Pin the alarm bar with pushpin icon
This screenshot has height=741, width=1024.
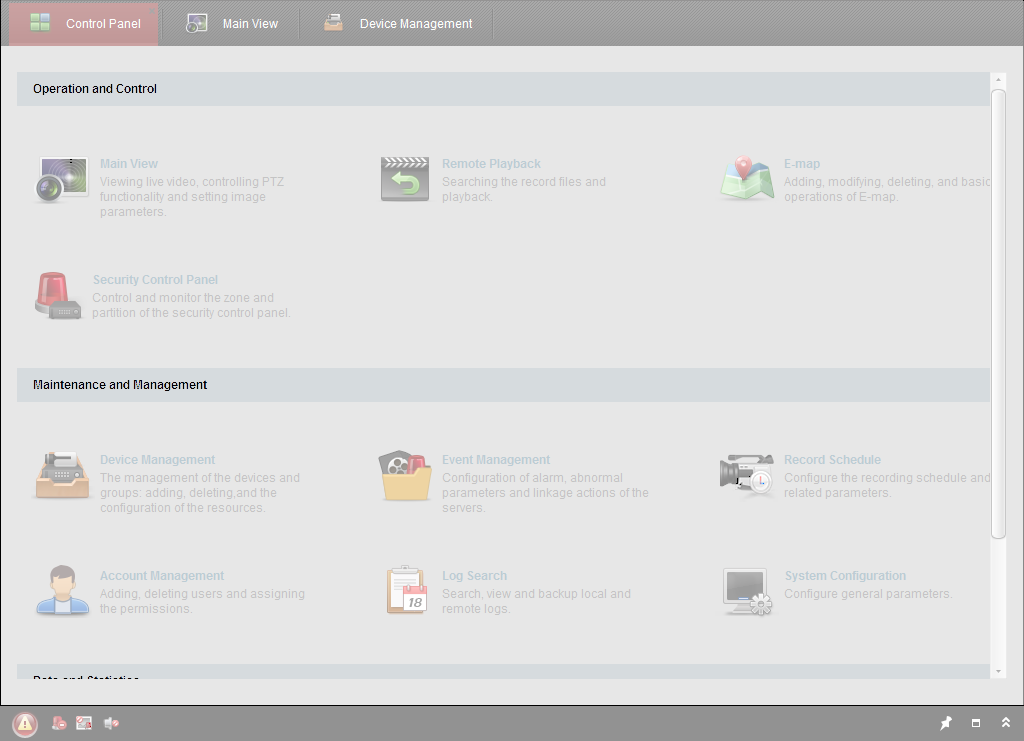pyautogui.click(x=946, y=723)
